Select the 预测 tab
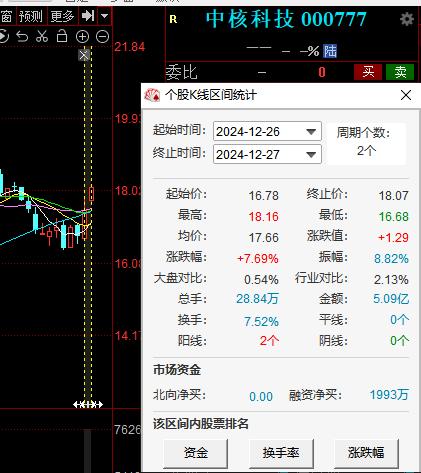Screen dimensions: 421x473 pos(30,16)
